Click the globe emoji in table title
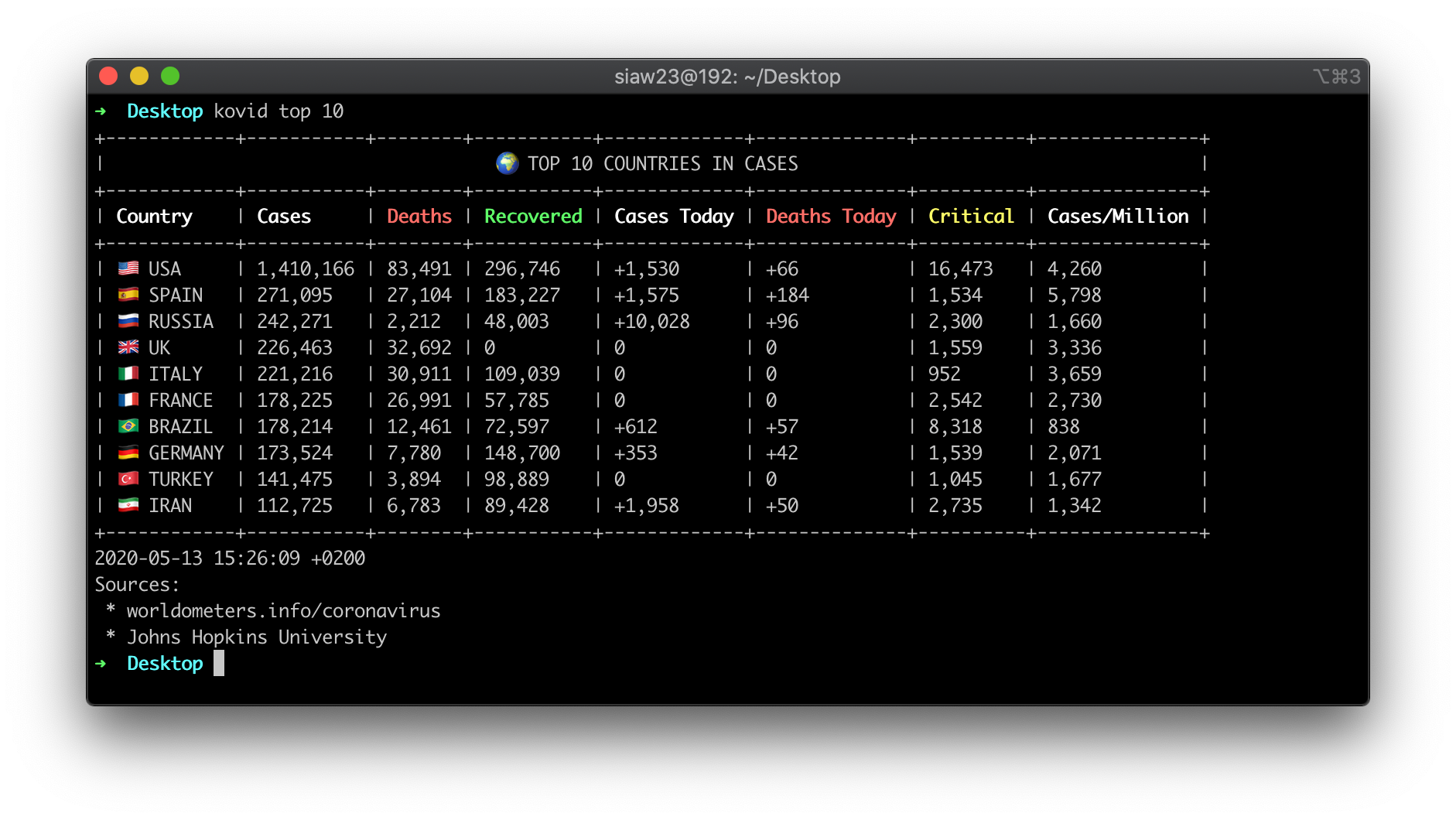The image size is (1456, 820). coord(508,163)
